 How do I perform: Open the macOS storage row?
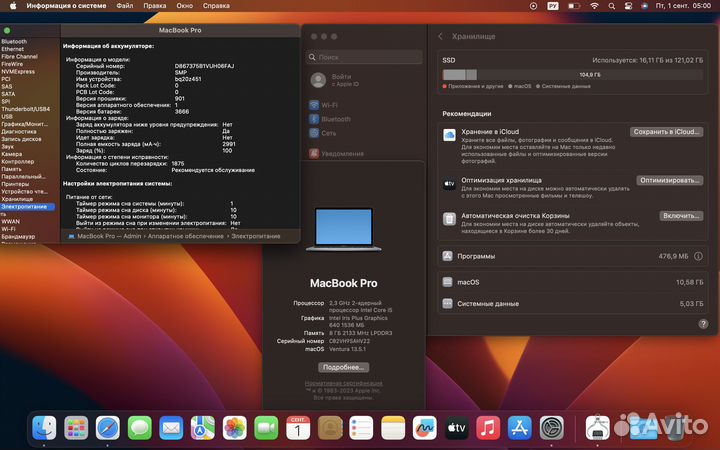tap(572, 282)
